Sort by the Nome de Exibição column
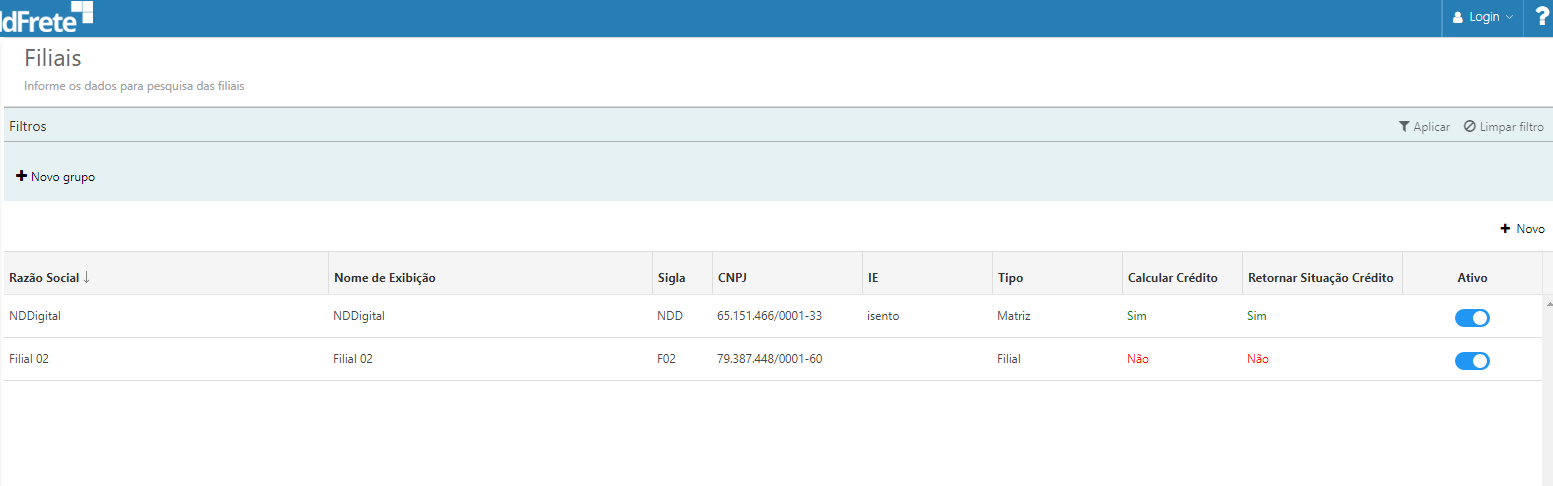This screenshot has width=1553, height=486. coord(384,278)
